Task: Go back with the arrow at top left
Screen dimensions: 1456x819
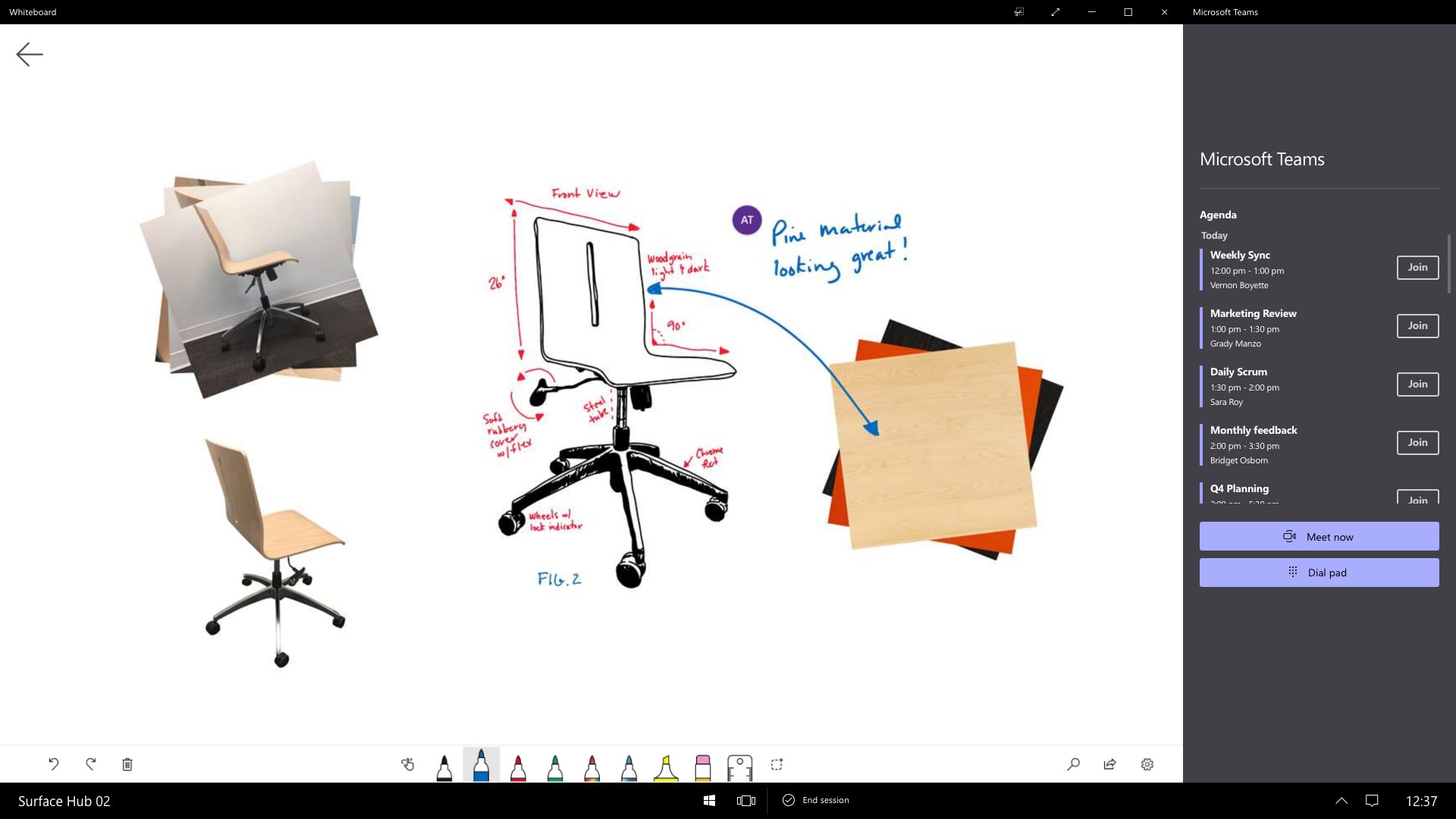Action: coord(30,54)
